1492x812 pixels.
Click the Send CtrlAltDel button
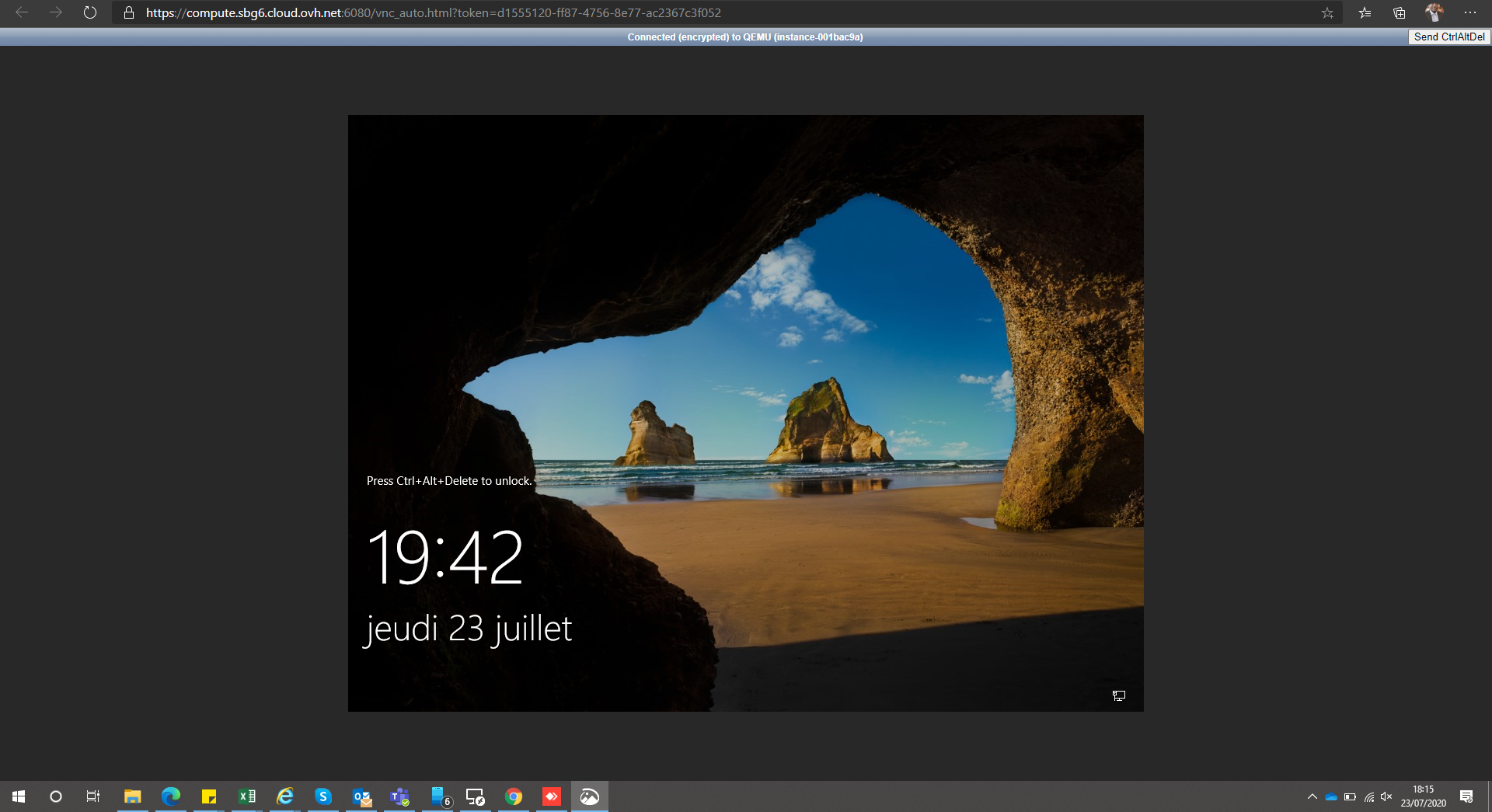pos(1448,37)
